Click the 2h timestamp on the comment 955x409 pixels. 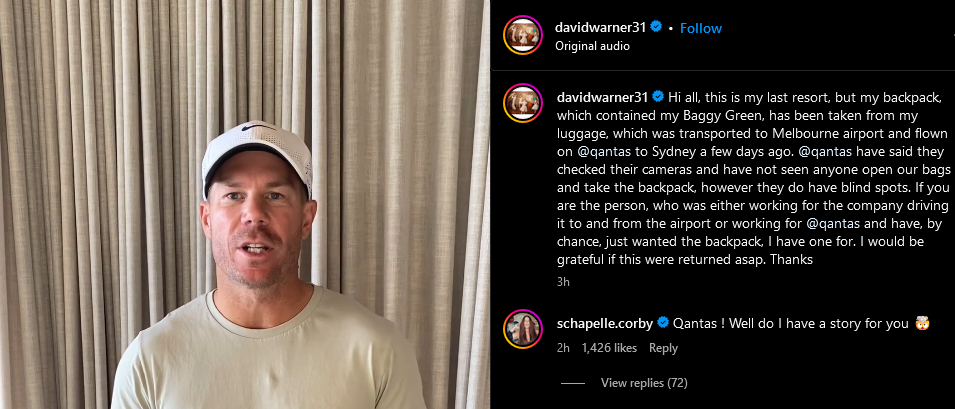[x=563, y=348]
